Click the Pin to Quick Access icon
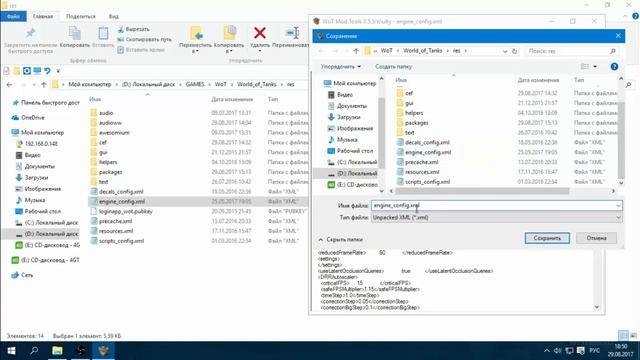The width and height of the screenshot is (640, 360). (30, 33)
